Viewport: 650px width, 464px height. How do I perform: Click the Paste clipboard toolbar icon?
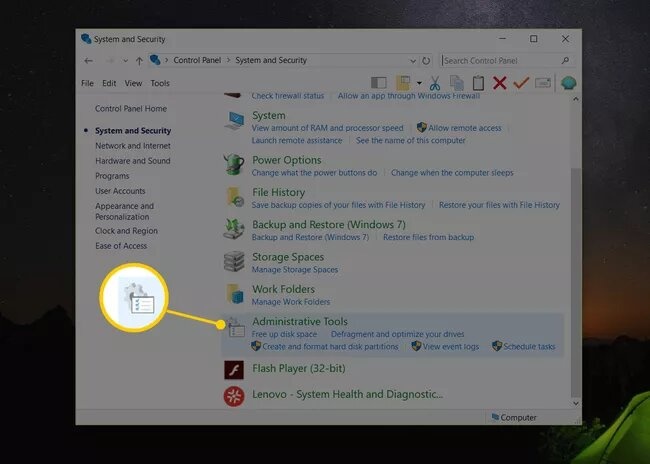(478, 83)
